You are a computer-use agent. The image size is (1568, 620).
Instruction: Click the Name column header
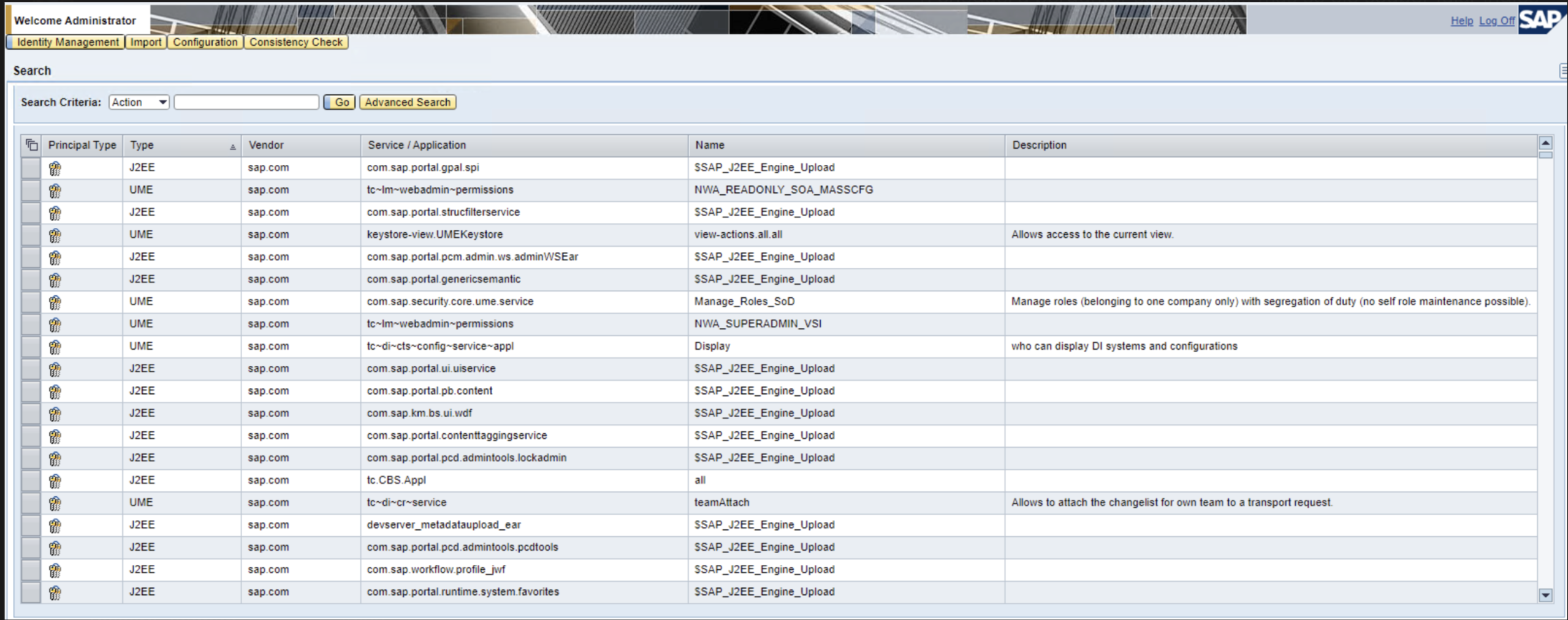click(x=847, y=145)
